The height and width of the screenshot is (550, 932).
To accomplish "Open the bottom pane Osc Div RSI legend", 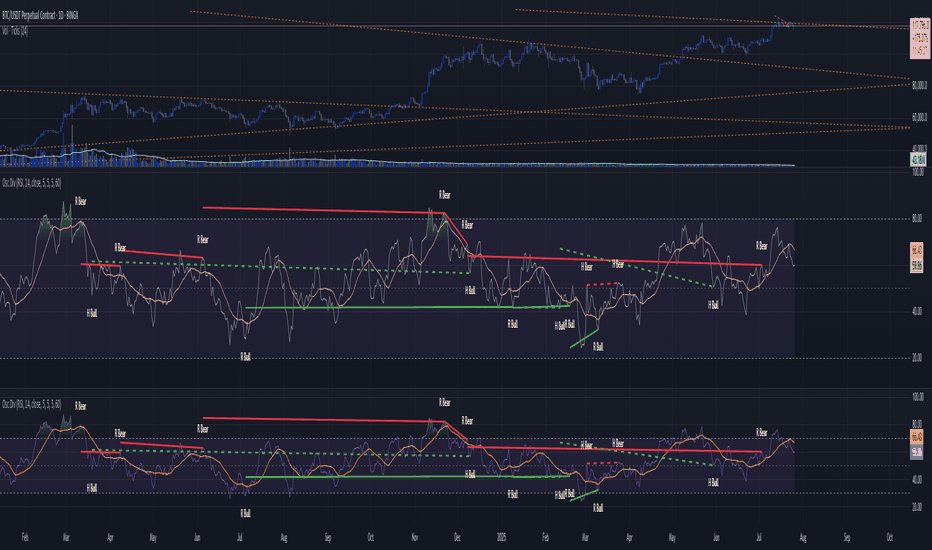I will [x=32, y=404].
